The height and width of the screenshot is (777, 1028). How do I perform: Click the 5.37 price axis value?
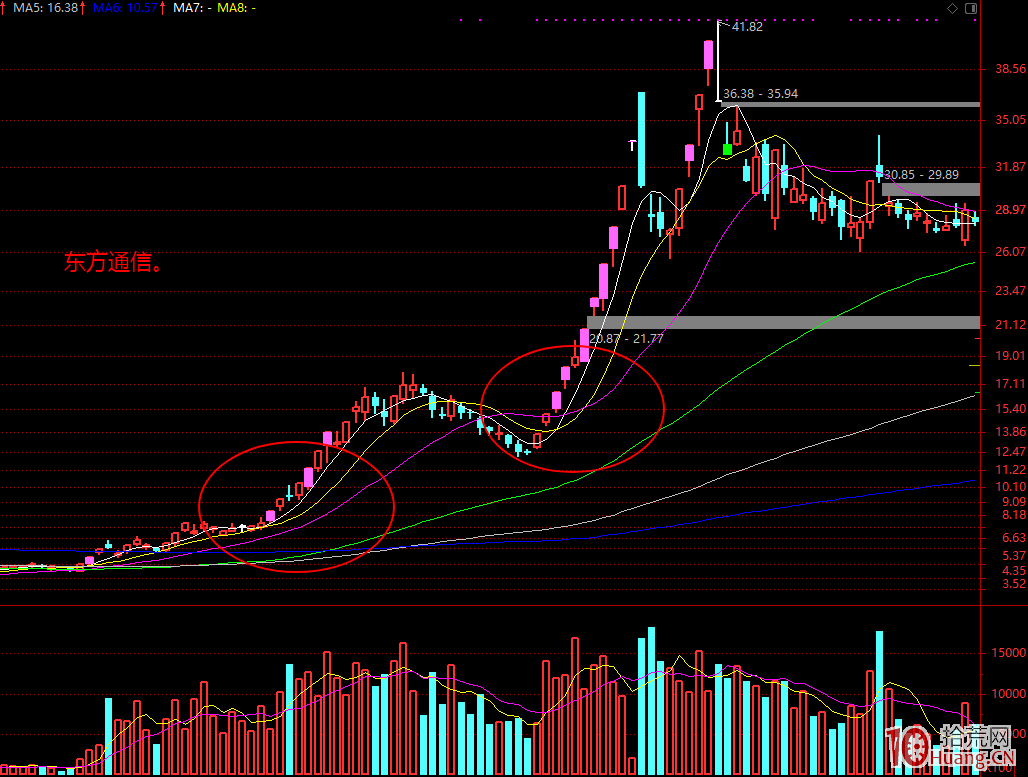pyautogui.click(x=1014, y=556)
